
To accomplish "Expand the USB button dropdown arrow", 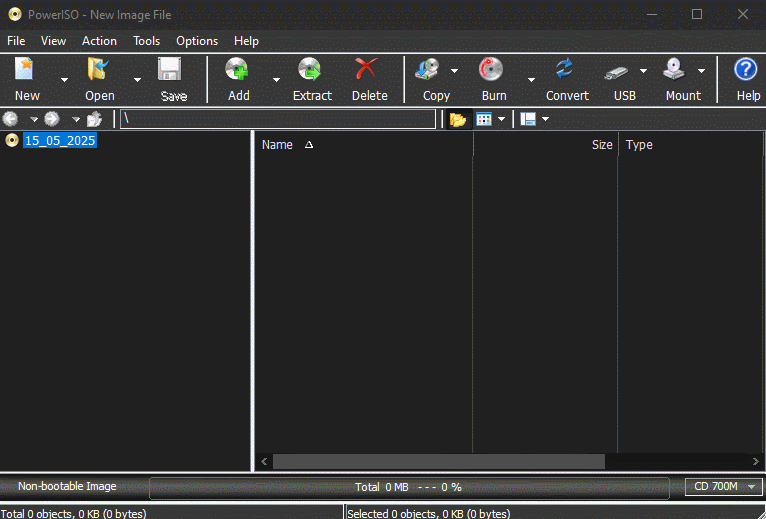I will pyautogui.click(x=643, y=71).
